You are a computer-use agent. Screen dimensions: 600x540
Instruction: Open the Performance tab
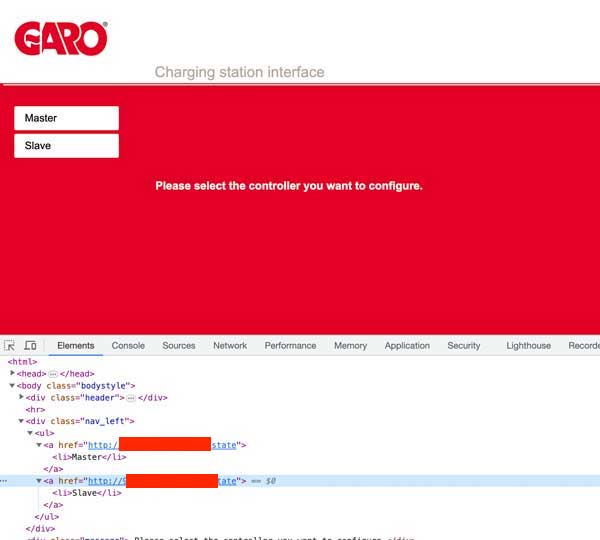point(290,346)
